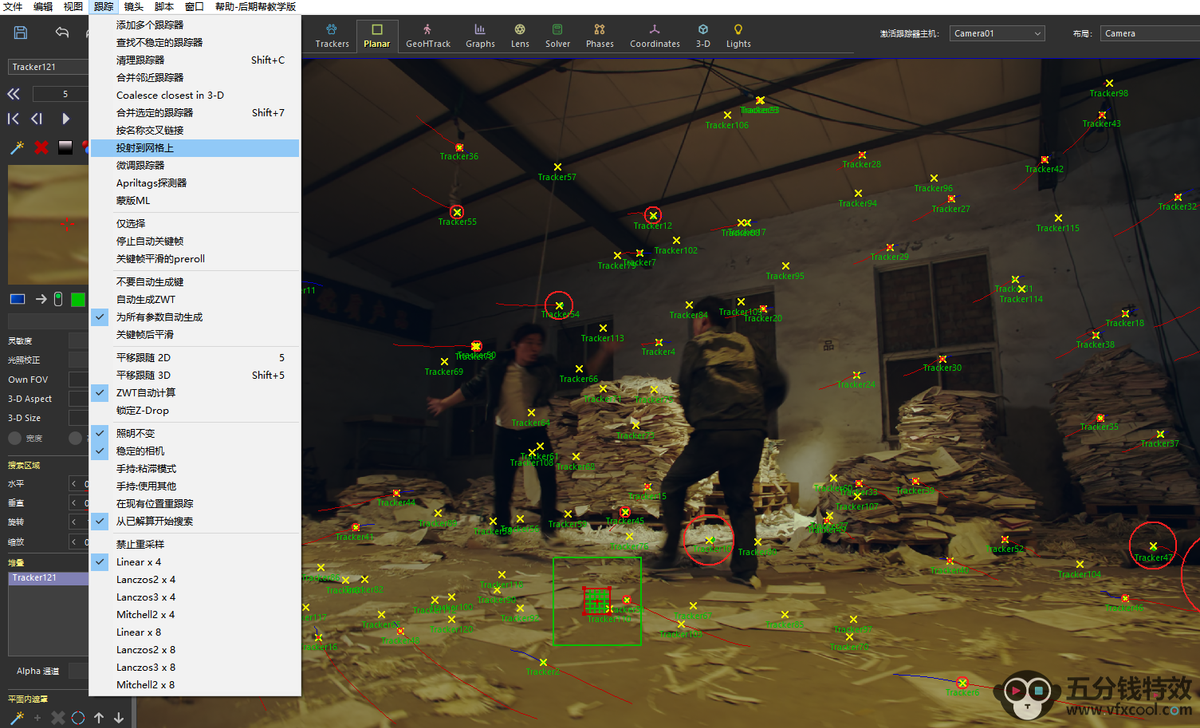Open the Solver room

coord(558,36)
